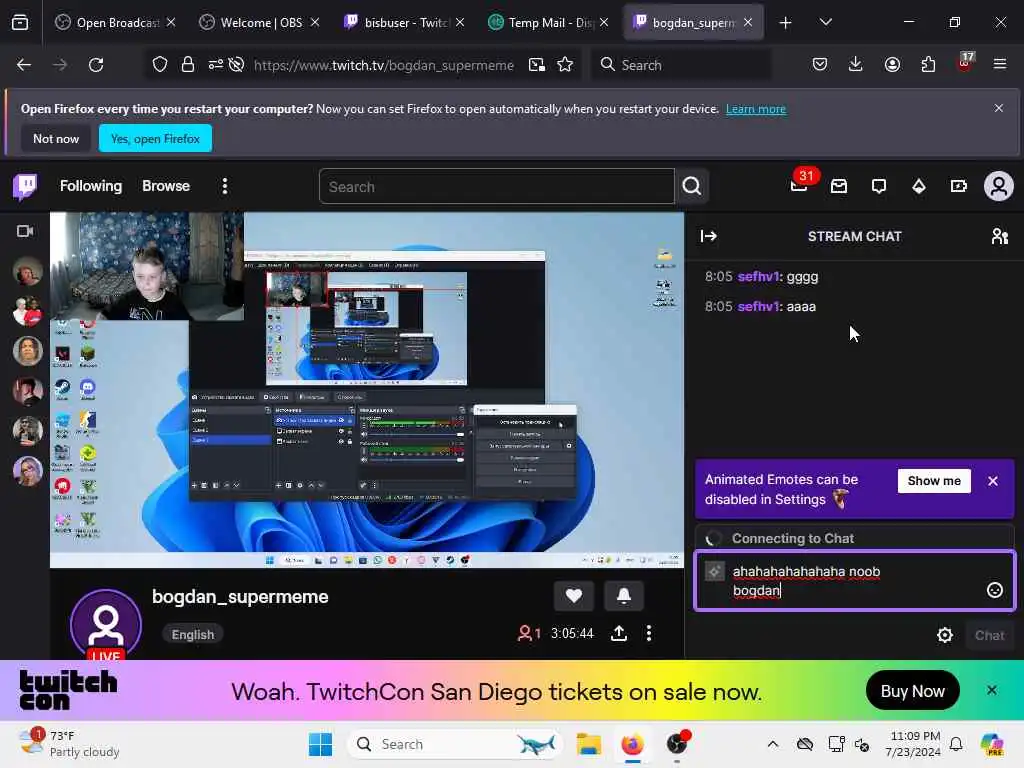Open the Twitch whispers icon
The width and height of the screenshot is (1024, 768).
tap(879, 187)
